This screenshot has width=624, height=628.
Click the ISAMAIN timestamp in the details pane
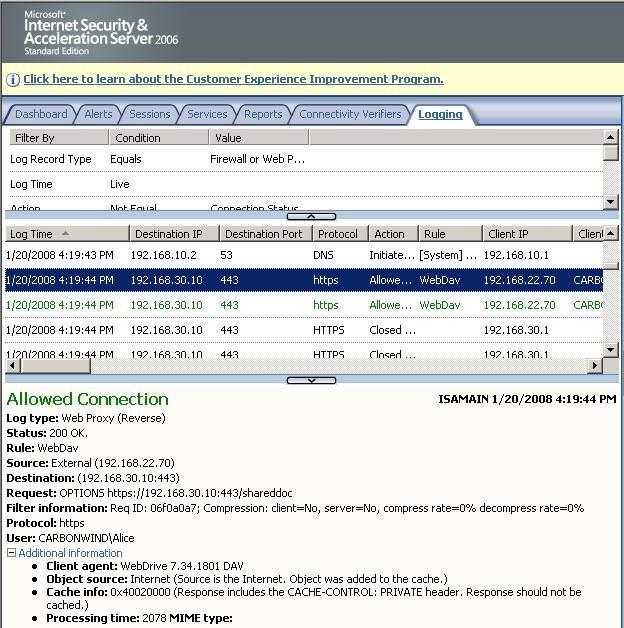(x=527, y=399)
